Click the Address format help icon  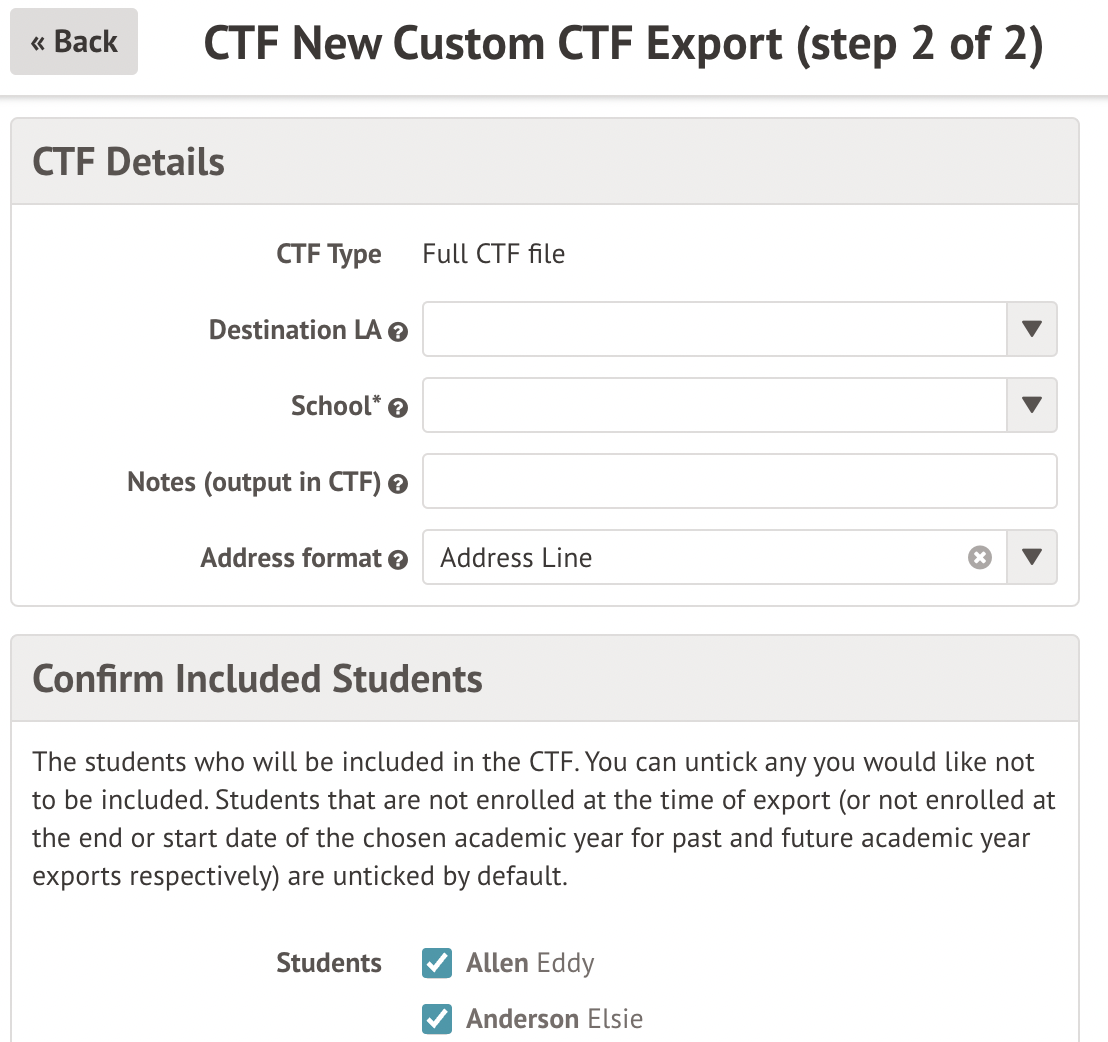click(x=398, y=560)
